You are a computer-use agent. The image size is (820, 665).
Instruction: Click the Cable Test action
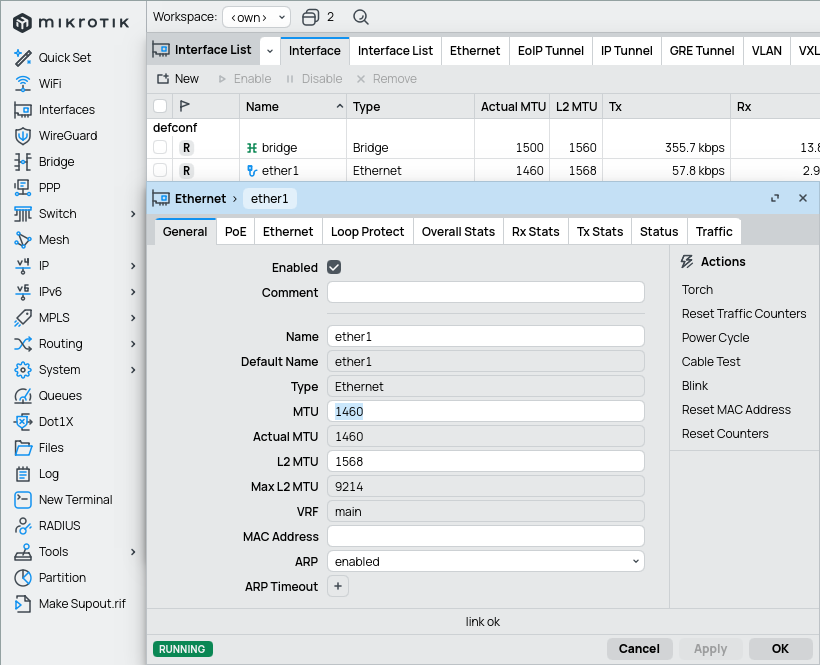711,362
